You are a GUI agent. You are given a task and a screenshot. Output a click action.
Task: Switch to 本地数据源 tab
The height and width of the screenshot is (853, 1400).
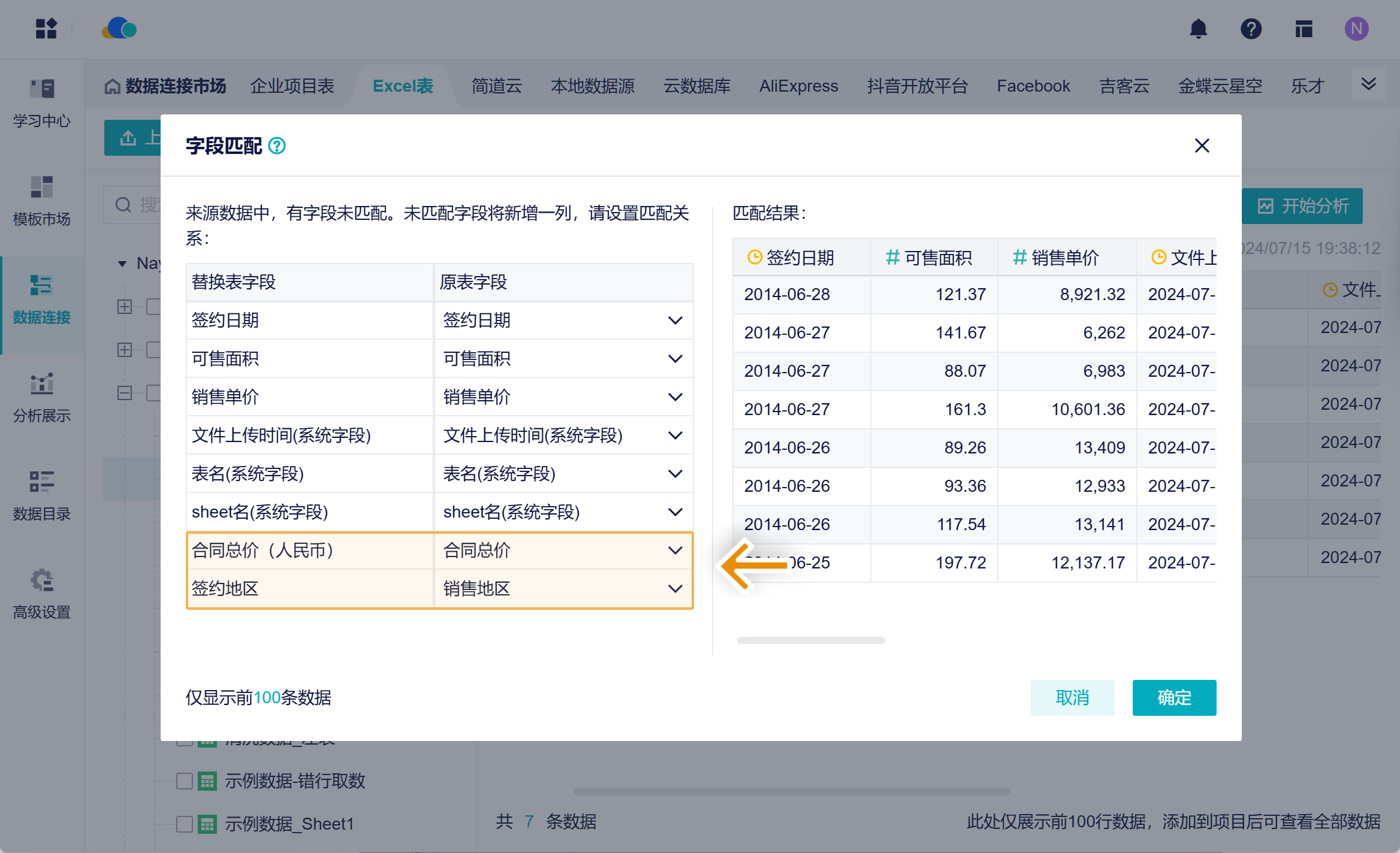coord(592,86)
